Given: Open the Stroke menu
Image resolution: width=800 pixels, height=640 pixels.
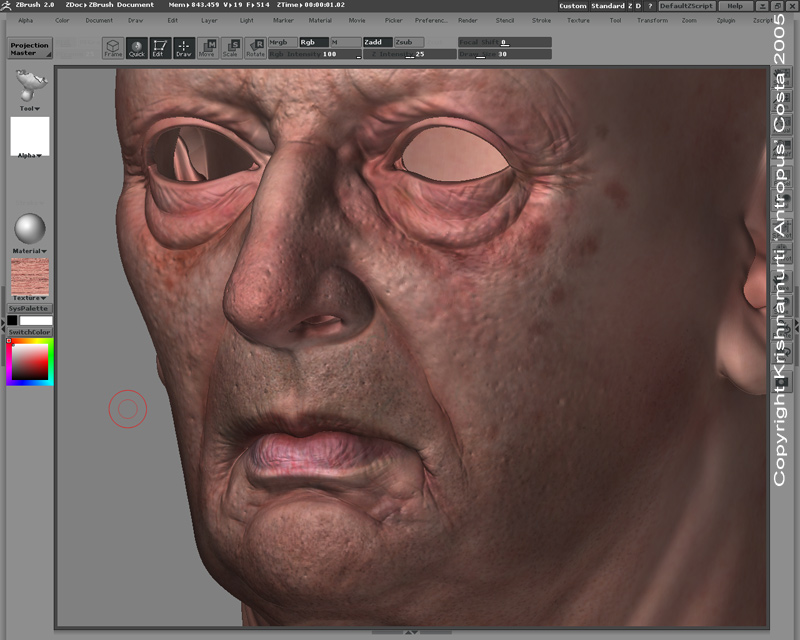Looking at the screenshot, I should (x=541, y=20).
